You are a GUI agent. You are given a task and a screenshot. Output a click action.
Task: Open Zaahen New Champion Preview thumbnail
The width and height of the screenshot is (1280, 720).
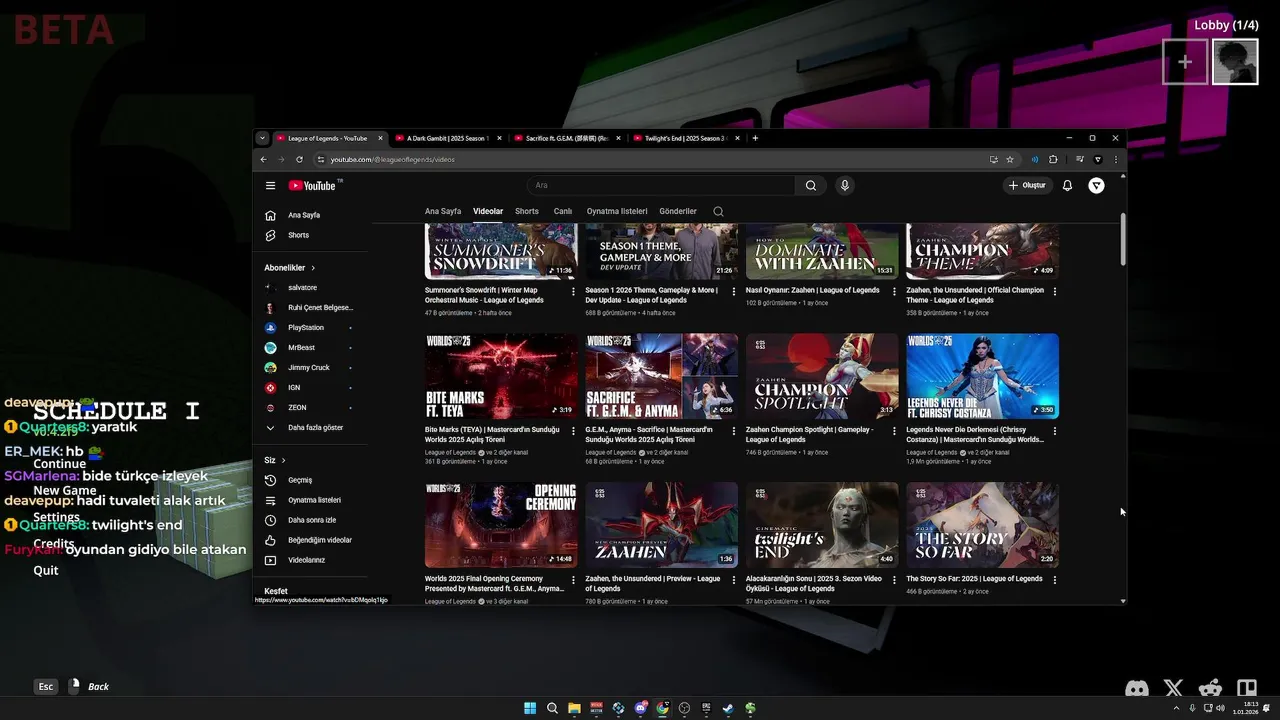662,525
